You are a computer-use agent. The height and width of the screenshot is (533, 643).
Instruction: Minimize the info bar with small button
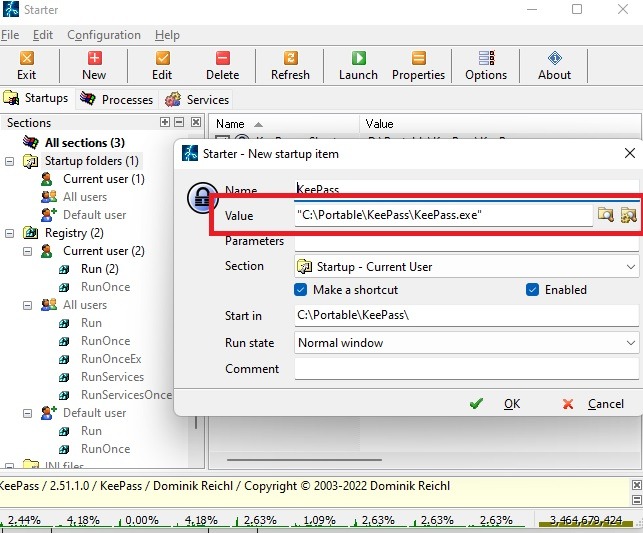tap(636, 499)
